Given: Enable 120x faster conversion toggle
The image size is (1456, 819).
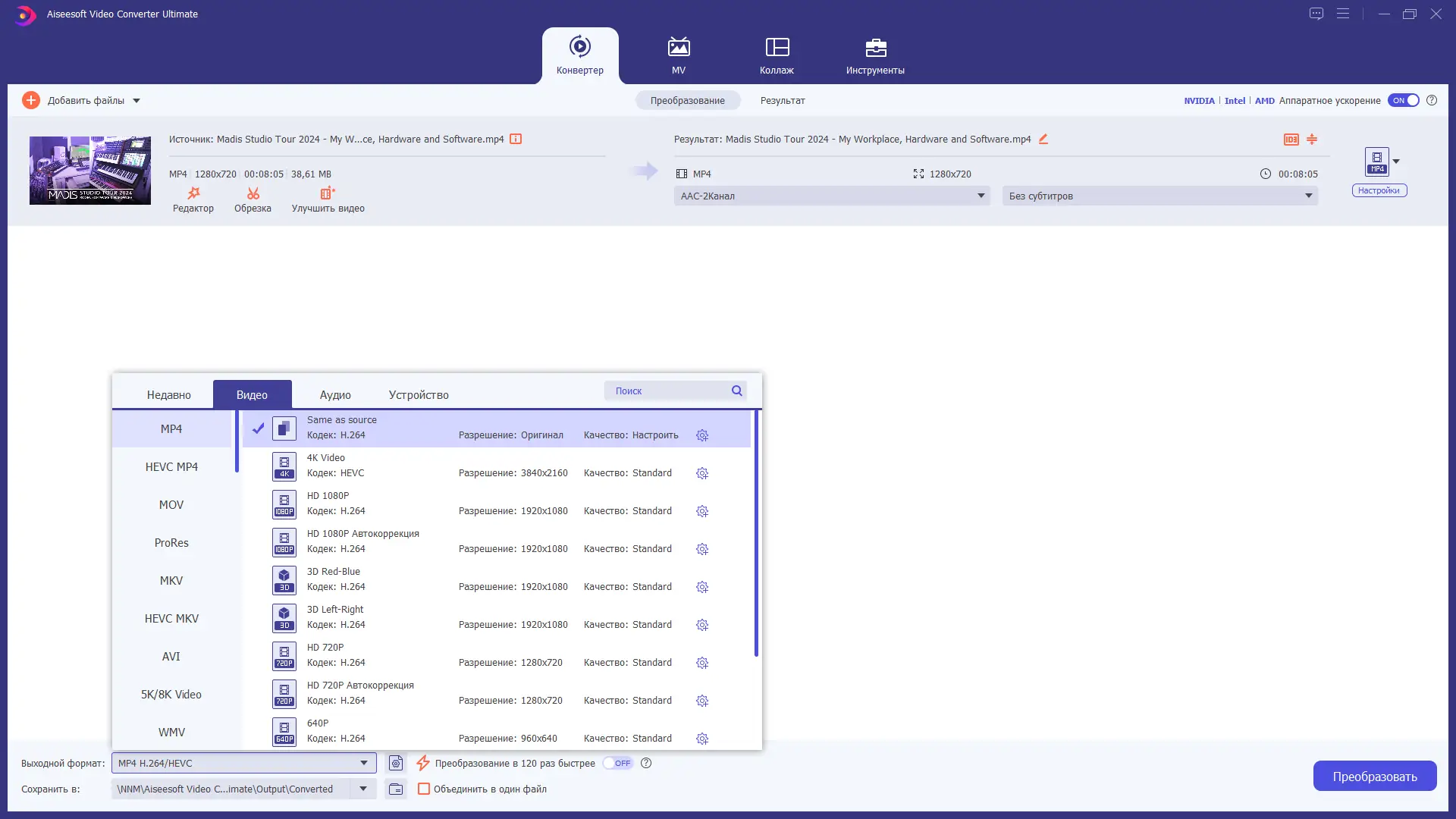Looking at the screenshot, I should [x=618, y=764].
